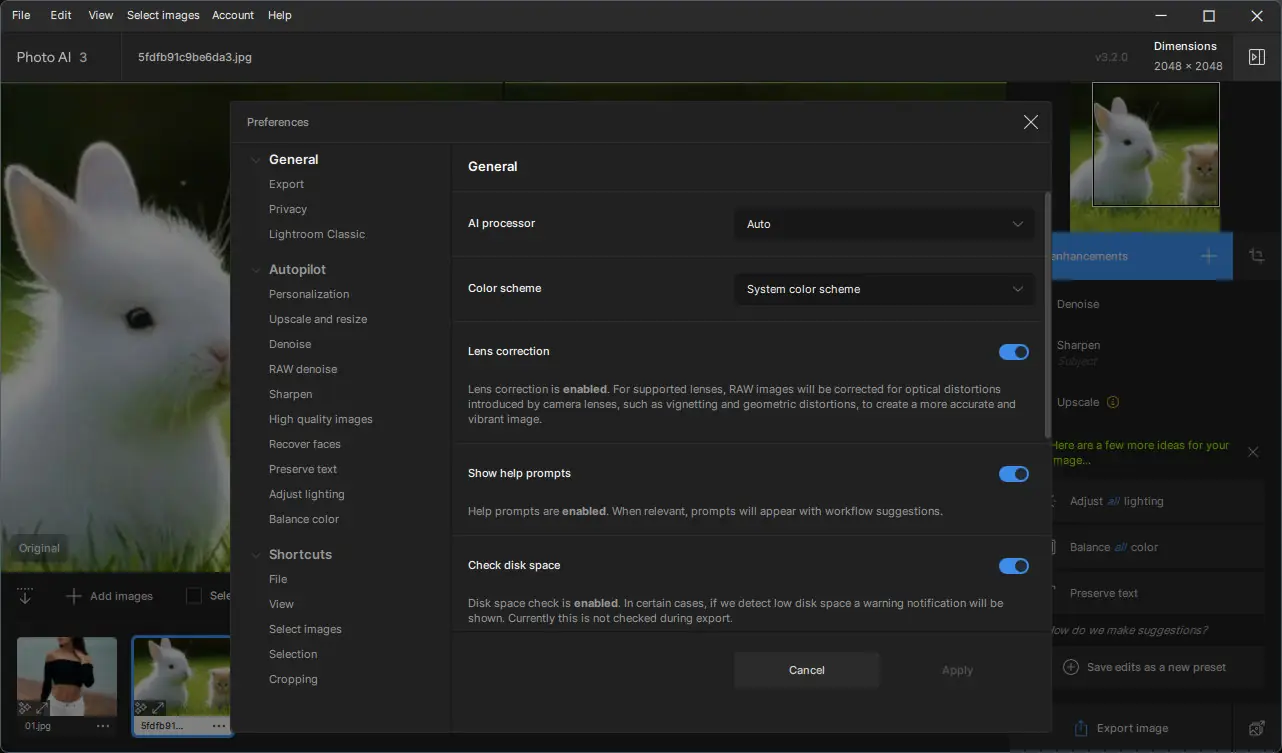
Task: Click the collapse filmstrip arrow icon
Action: point(25,596)
